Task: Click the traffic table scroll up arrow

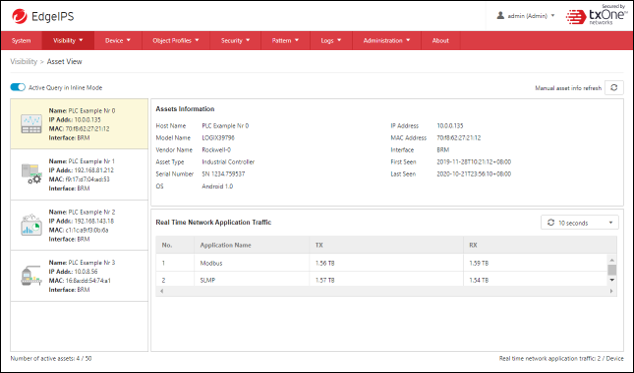Action: pos(612,260)
